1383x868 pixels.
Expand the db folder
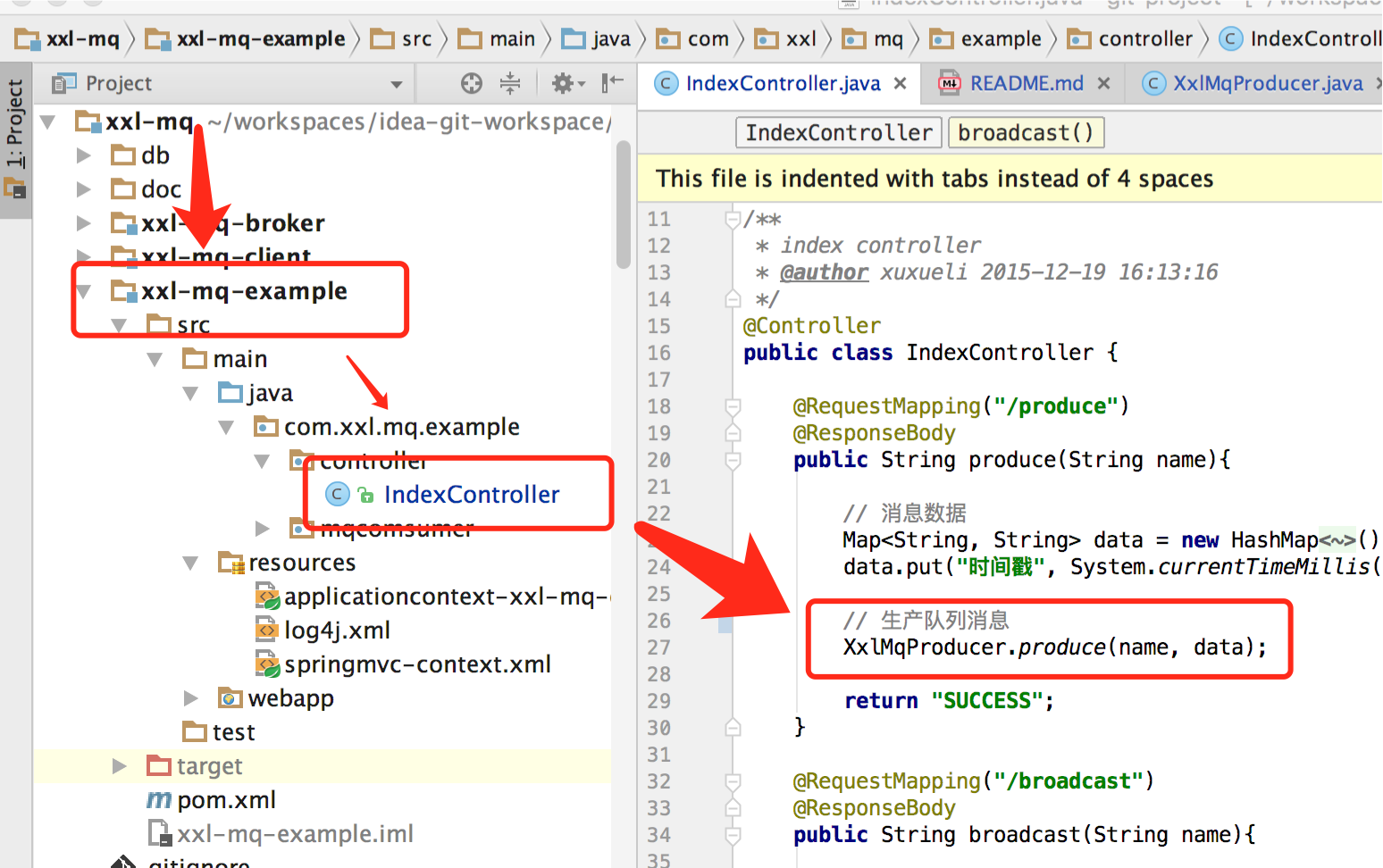click(x=83, y=155)
